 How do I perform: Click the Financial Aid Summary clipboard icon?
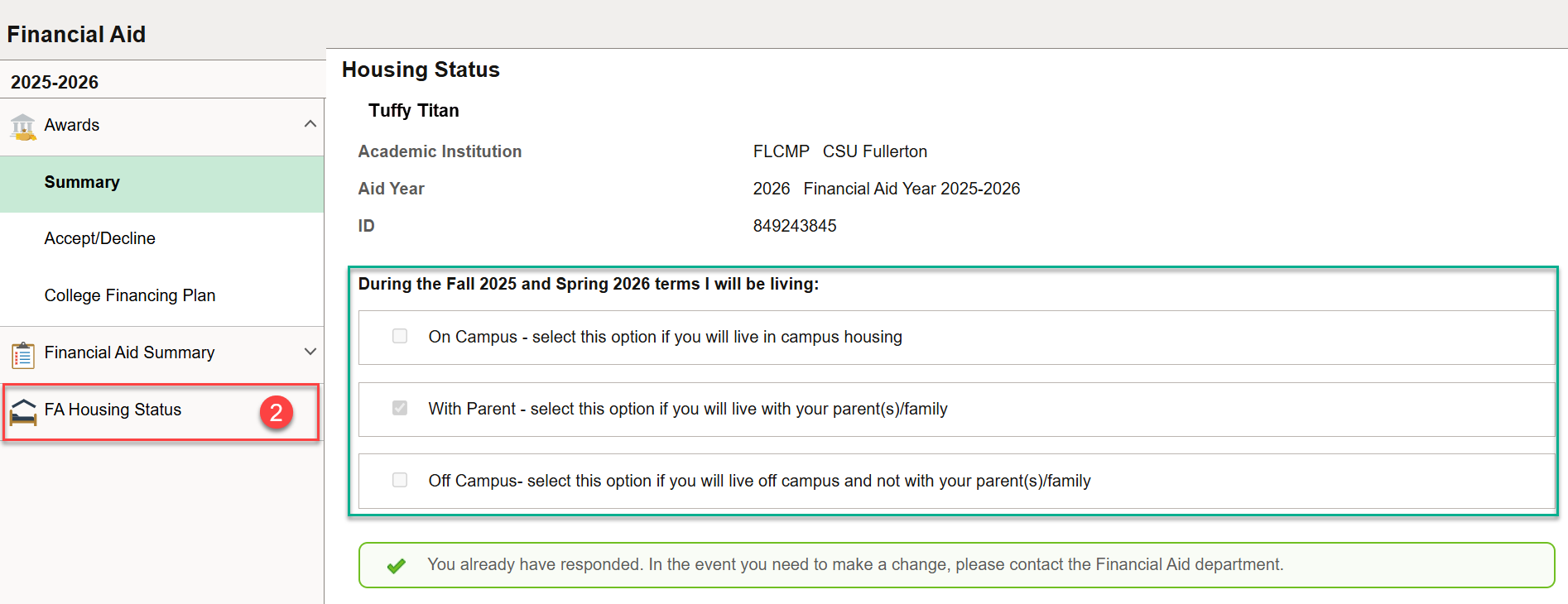tap(22, 354)
